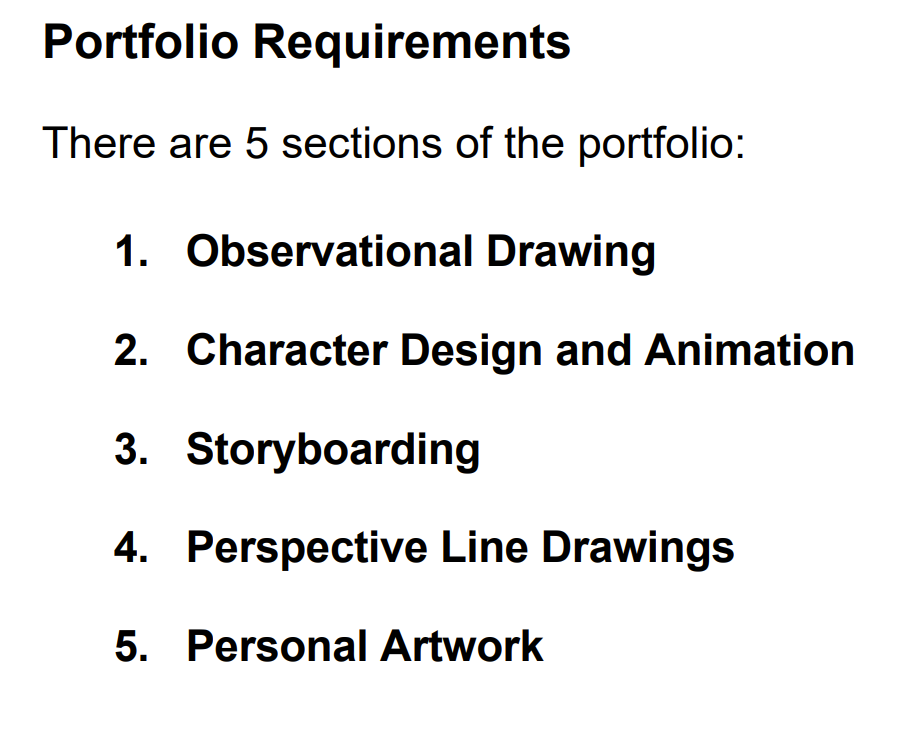
Task: Click the word "Character" in item two
Action: (285, 351)
